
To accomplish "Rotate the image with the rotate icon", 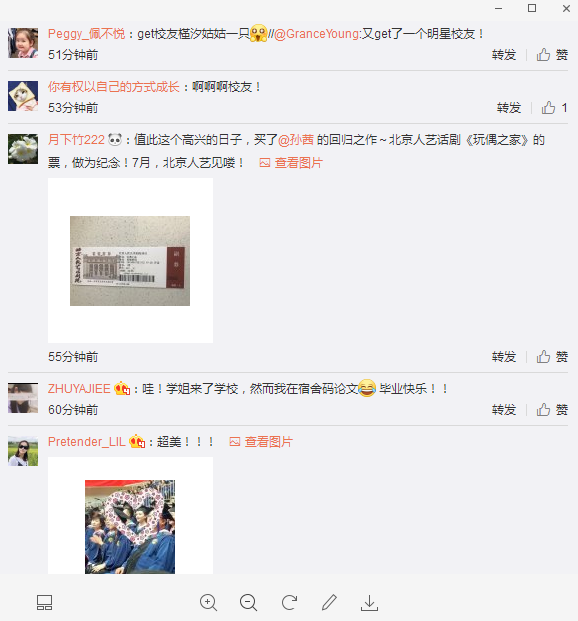I will [289, 603].
